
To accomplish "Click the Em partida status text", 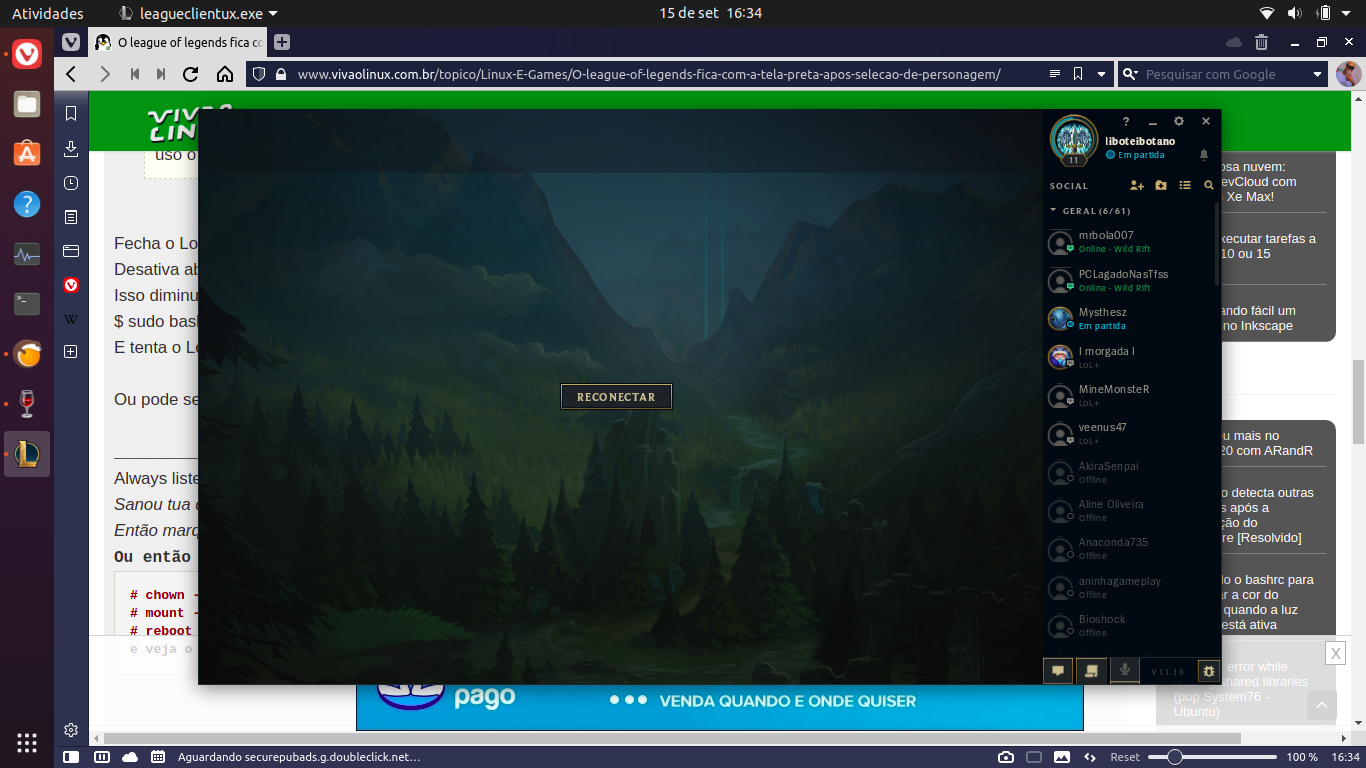I will point(1141,155).
